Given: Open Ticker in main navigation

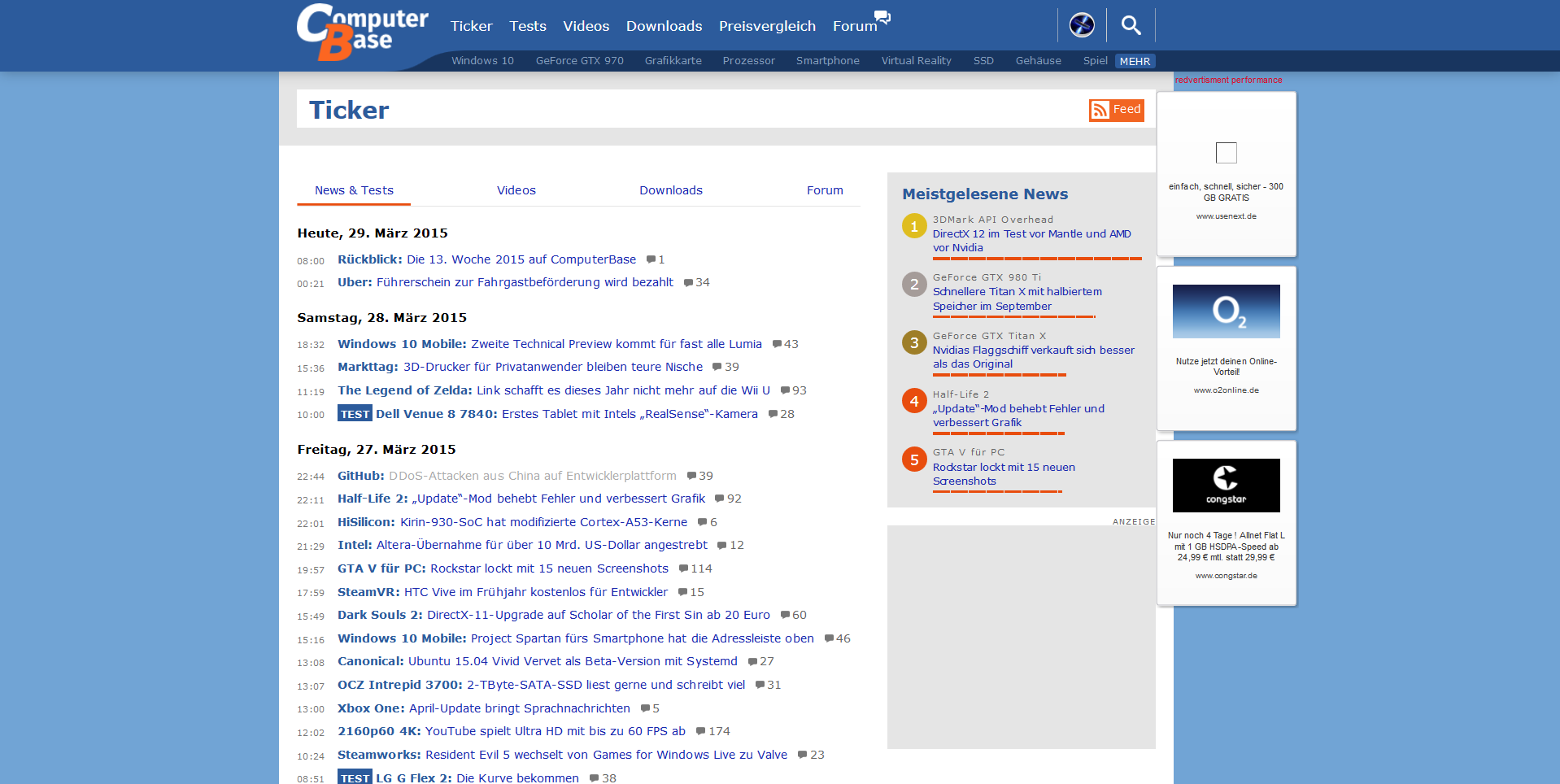Looking at the screenshot, I should pyautogui.click(x=472, y=26).
